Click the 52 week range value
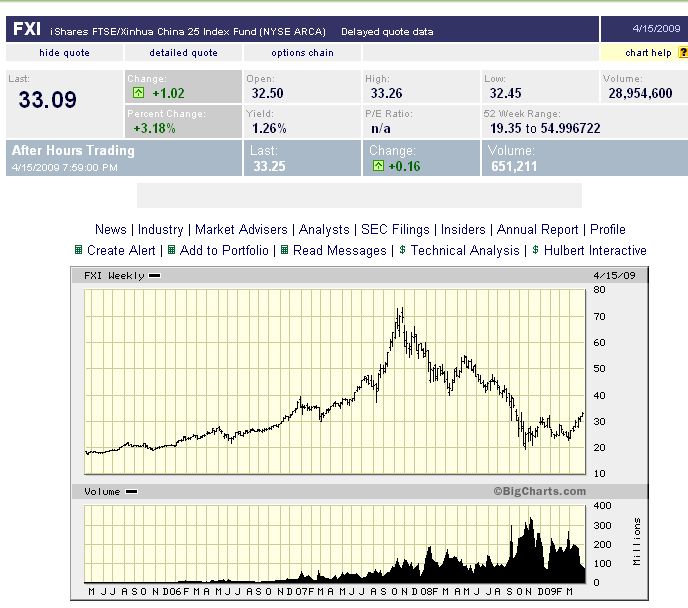The height and width of the screenshot is (608, 688). pos(545,129)
